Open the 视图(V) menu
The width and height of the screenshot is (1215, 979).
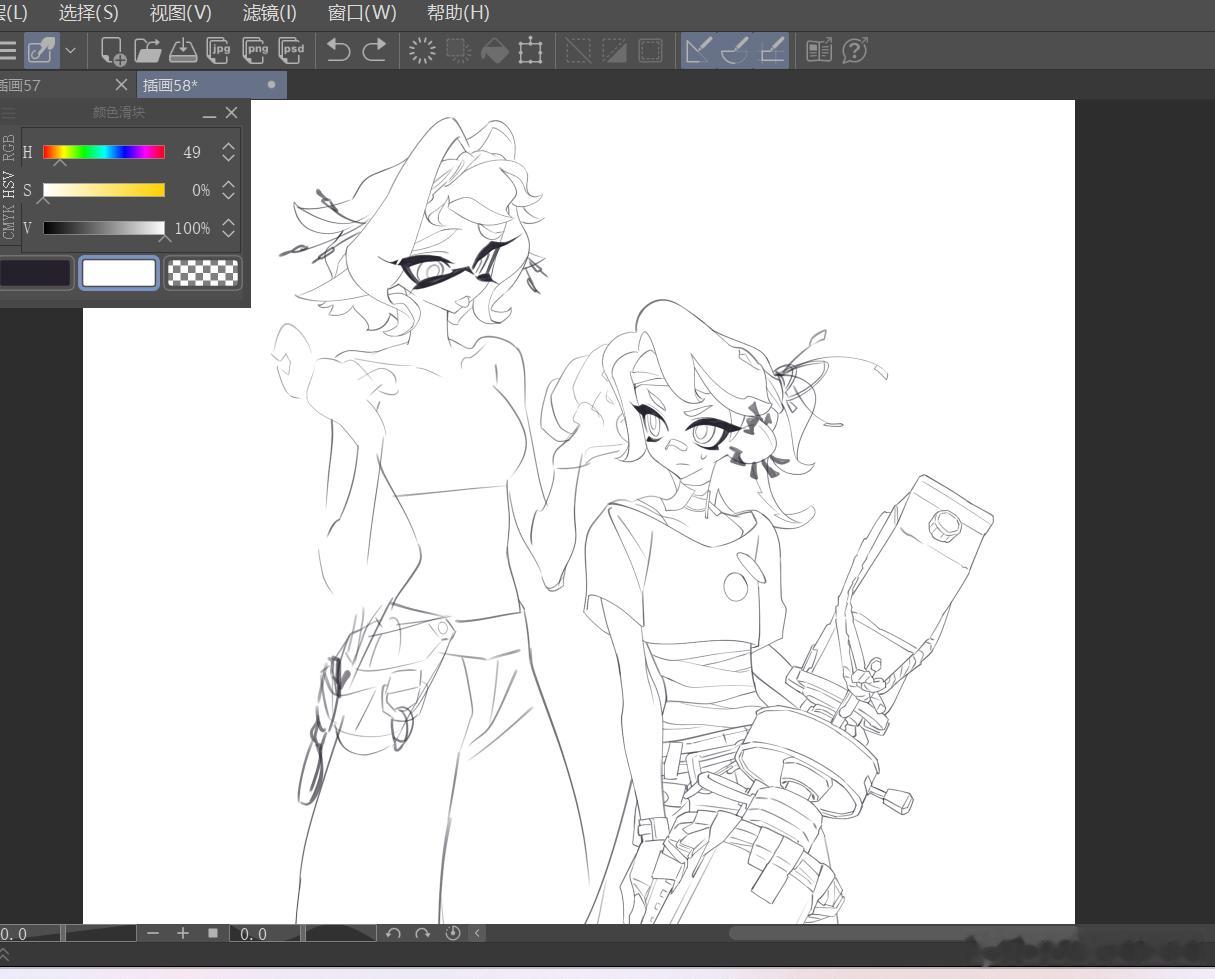coord(181,13)
